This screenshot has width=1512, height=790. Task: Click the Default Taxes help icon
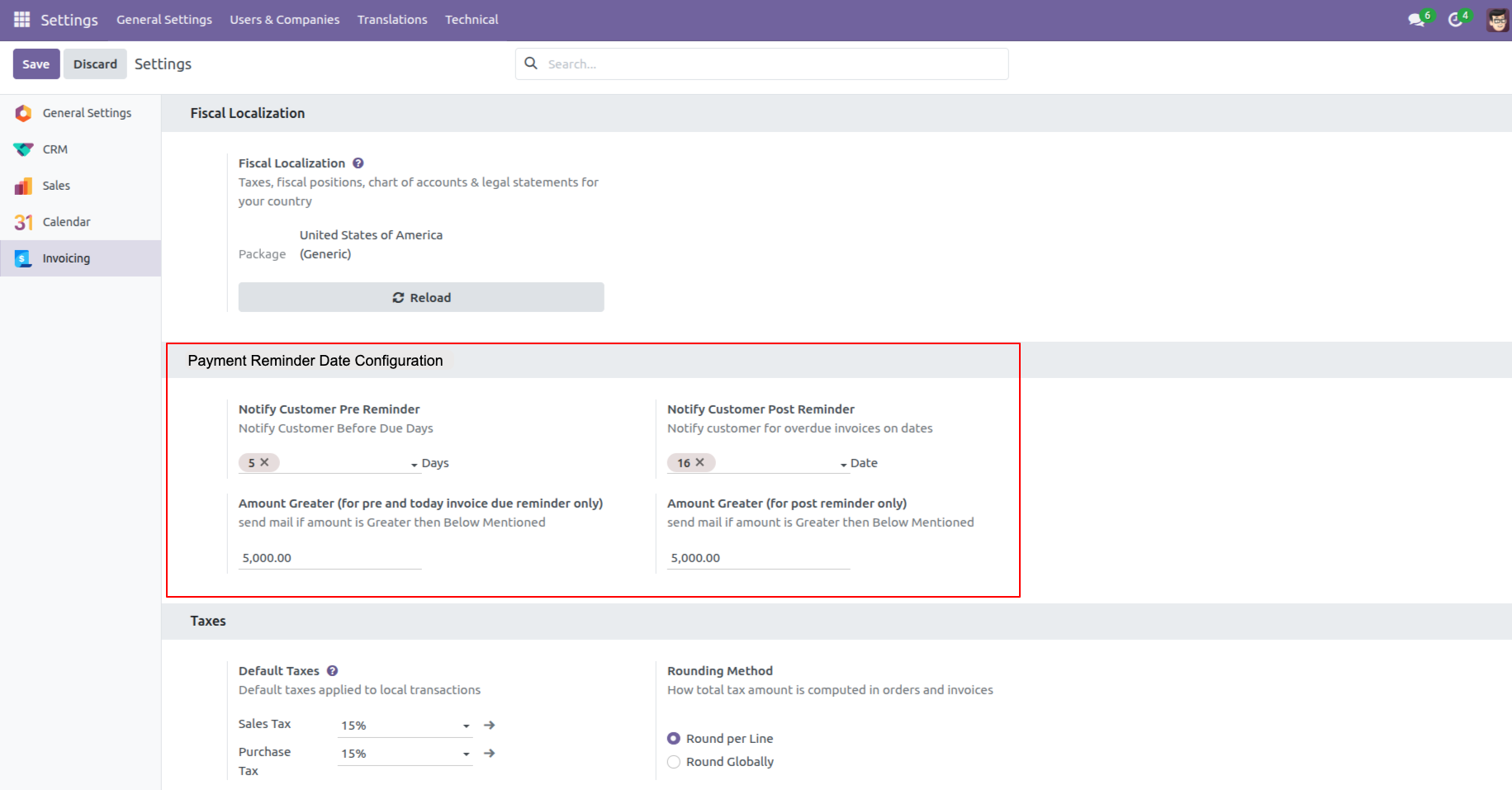(x=332, y=671)
